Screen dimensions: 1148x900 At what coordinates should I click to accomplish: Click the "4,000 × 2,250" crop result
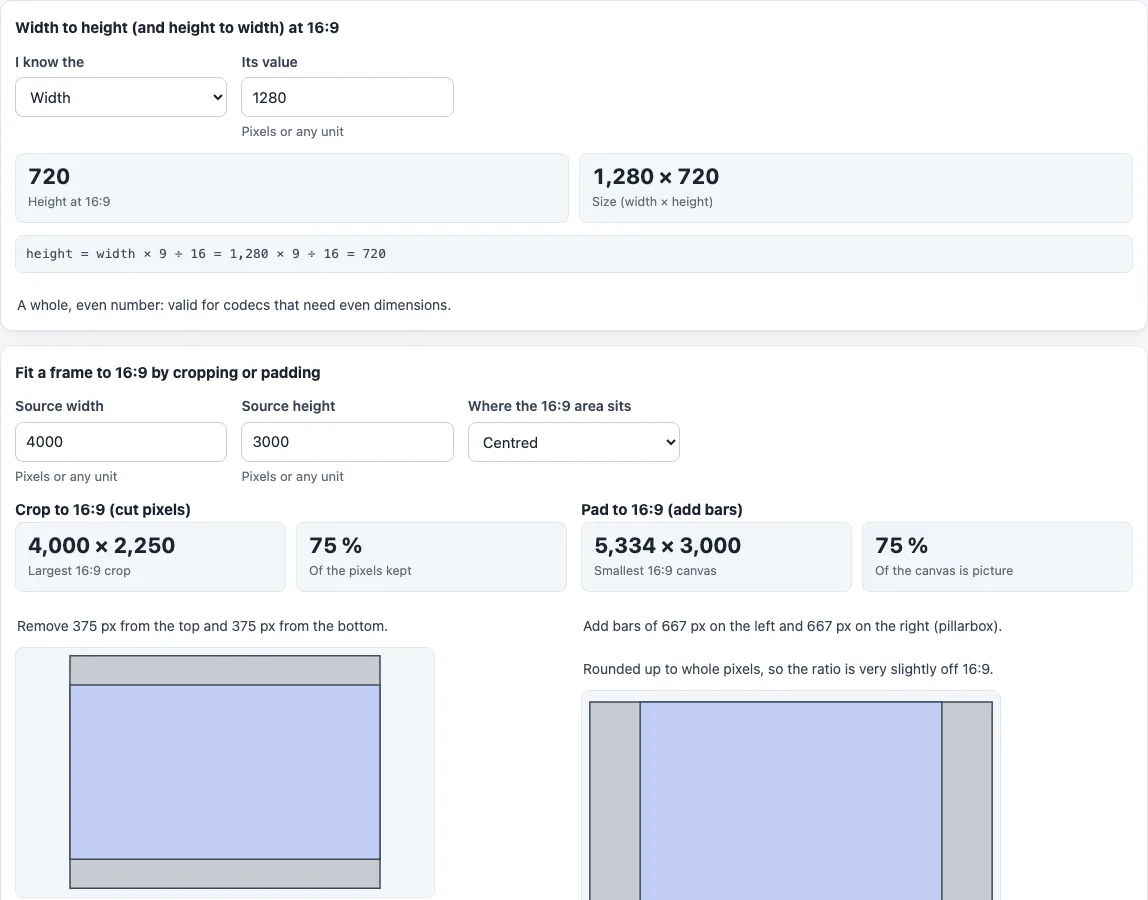click(x=102, y=546)
